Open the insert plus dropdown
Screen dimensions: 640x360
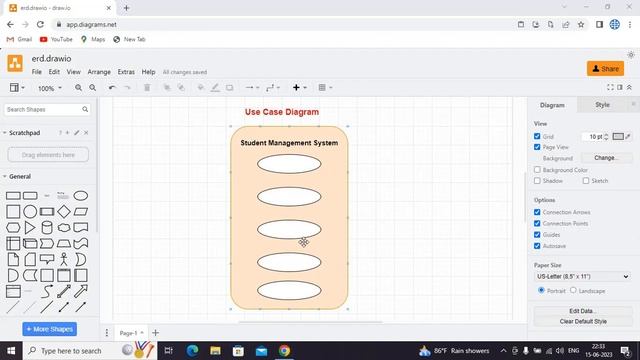(300, 88)
